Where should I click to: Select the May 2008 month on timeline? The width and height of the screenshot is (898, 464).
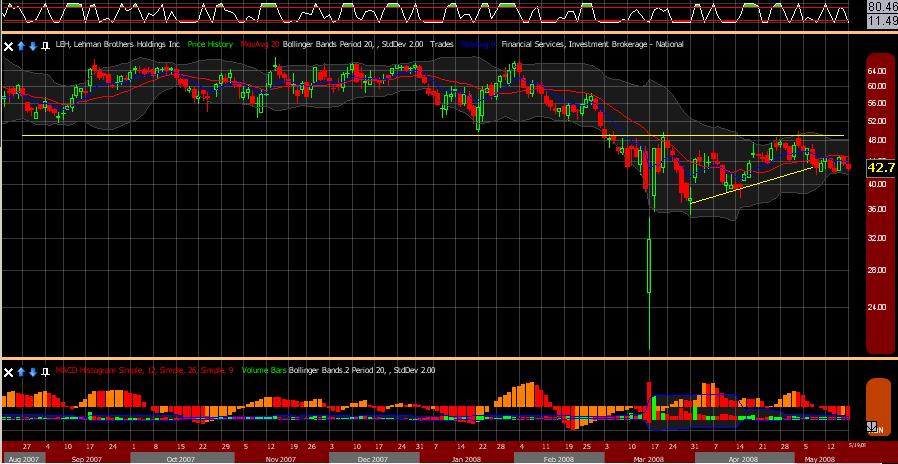pos(820,458)
